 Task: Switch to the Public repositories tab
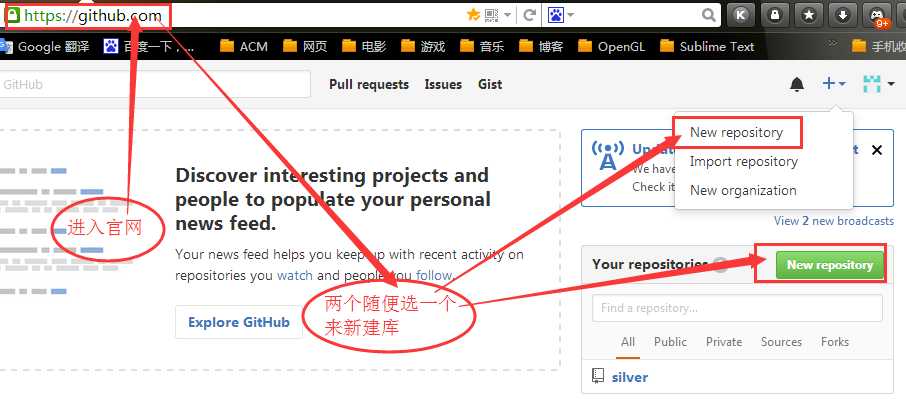point(670,342)
